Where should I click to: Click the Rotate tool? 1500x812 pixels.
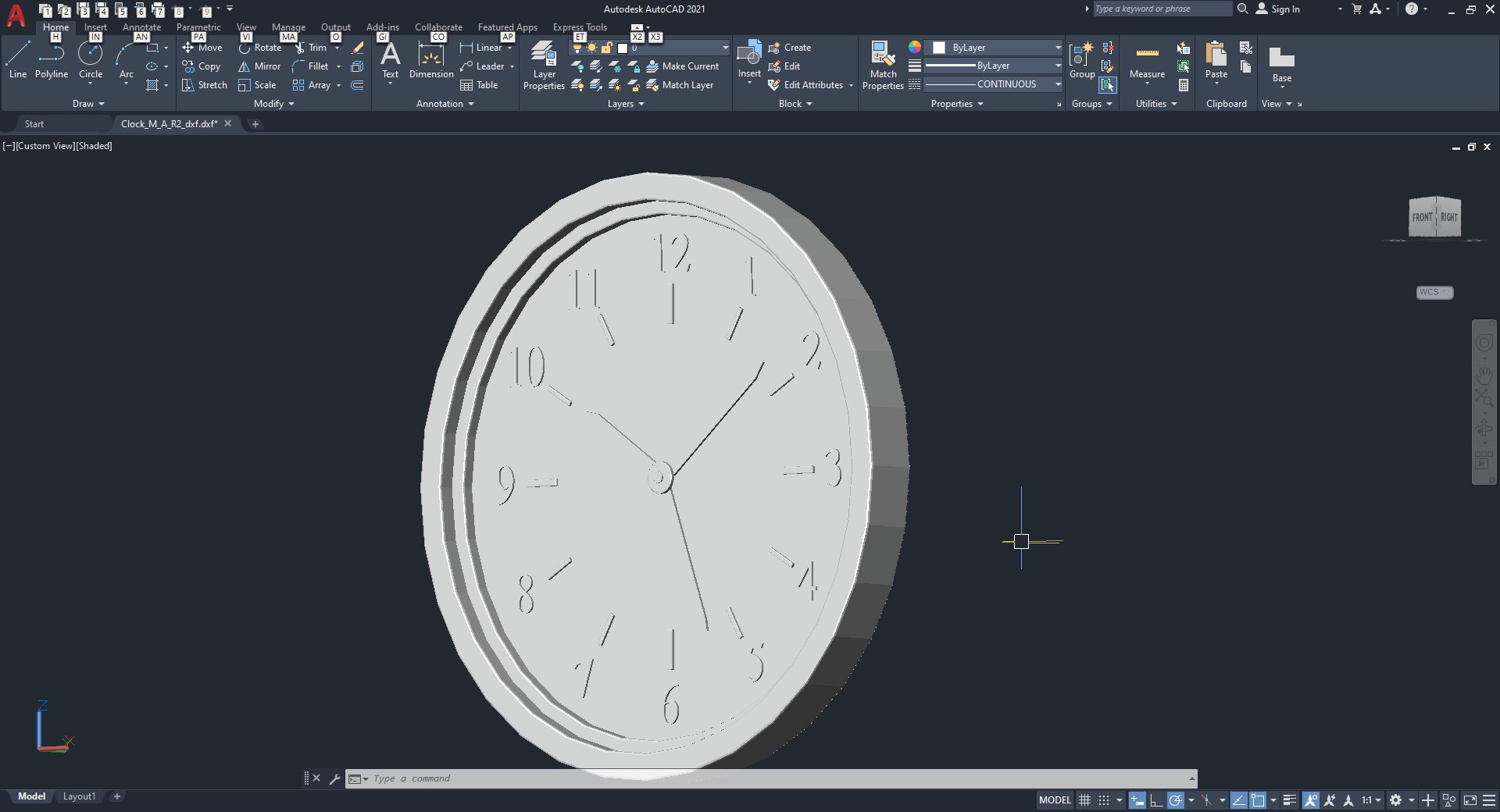tap(260, 48)
